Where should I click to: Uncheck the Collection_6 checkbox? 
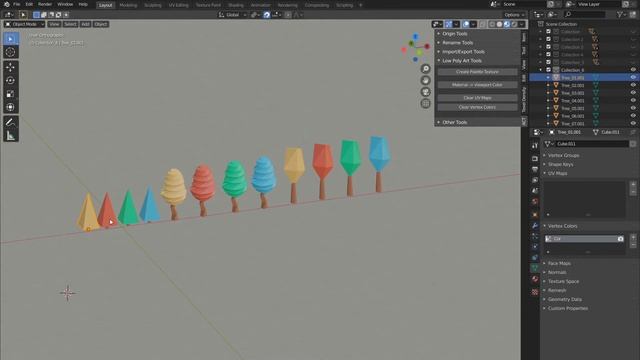549,70
